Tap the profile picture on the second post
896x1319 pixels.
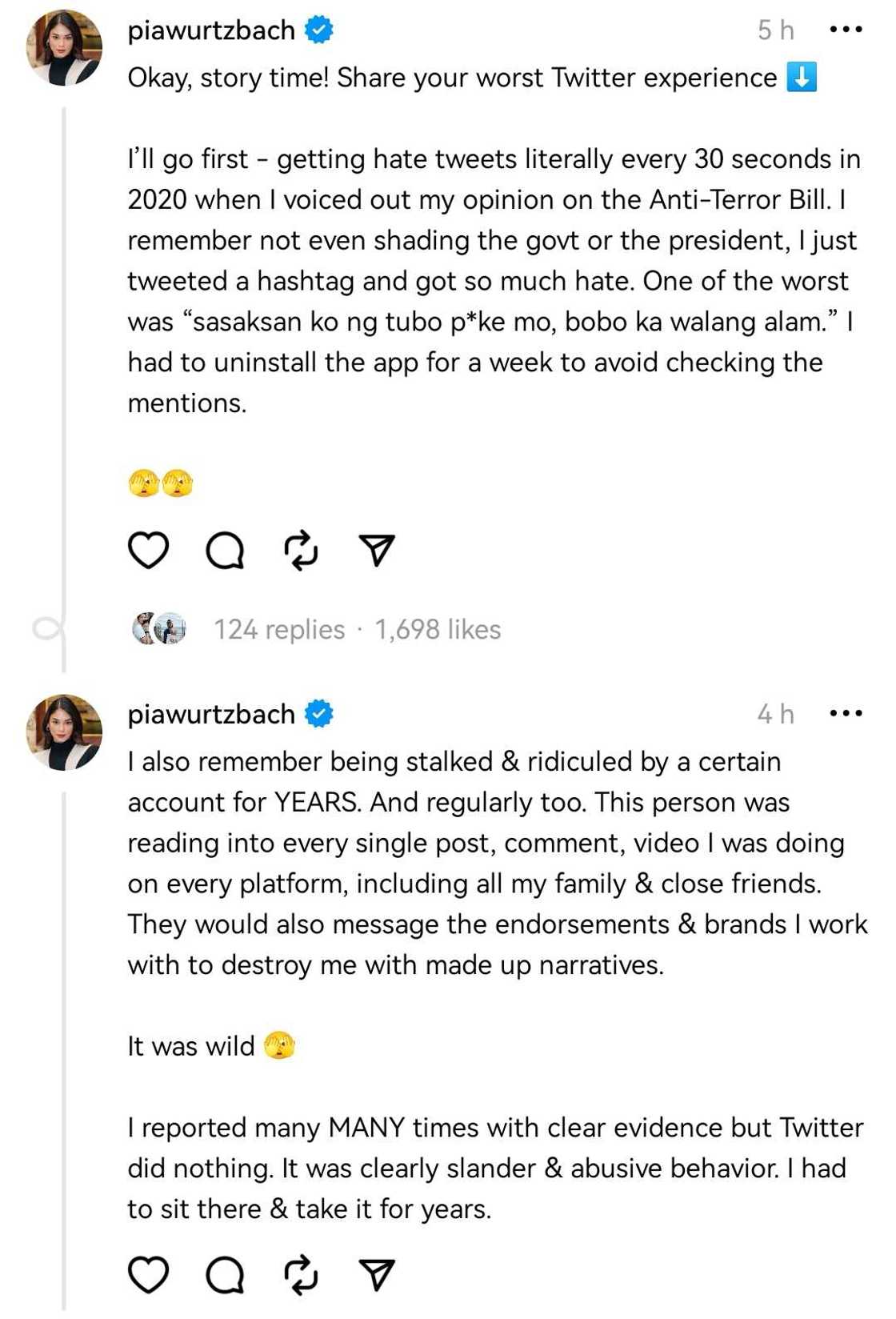click(65, 732)
